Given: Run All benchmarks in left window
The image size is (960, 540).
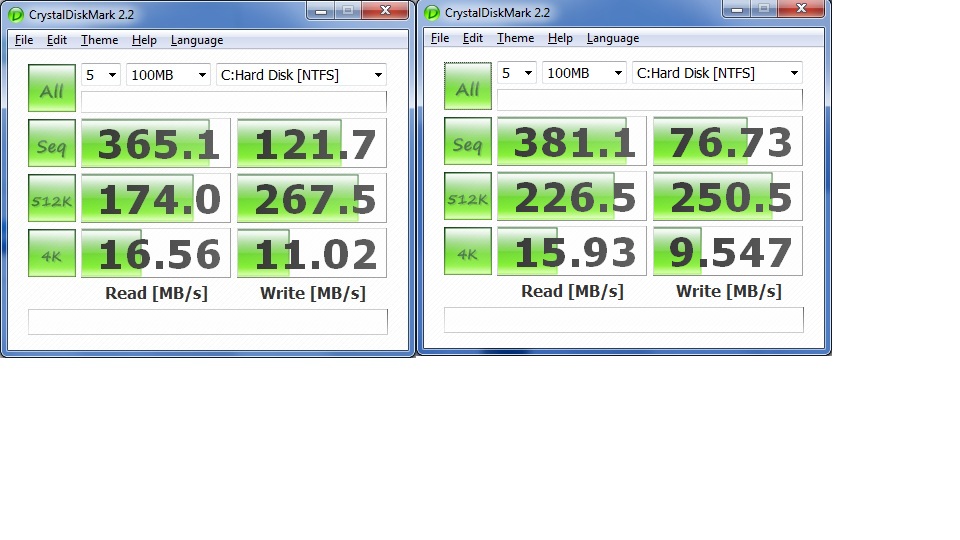Looking at the screenshot, I should 52,88.
